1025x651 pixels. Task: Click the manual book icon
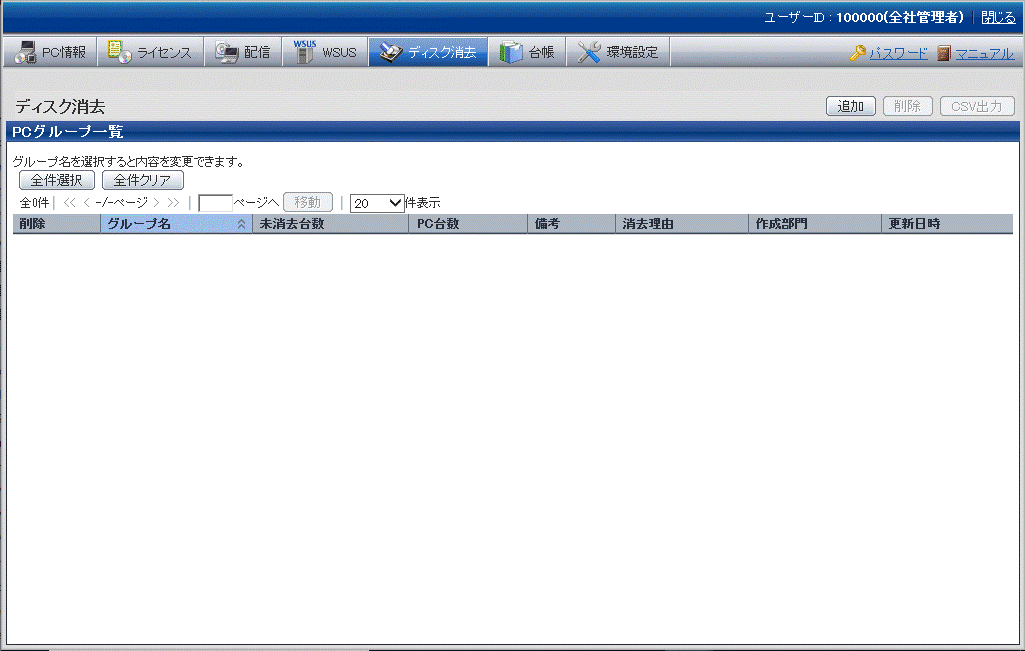pos(943,53)
